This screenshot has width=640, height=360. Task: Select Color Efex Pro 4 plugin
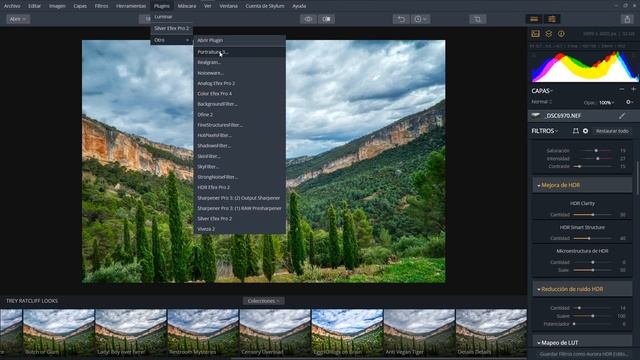pos(240,94)
